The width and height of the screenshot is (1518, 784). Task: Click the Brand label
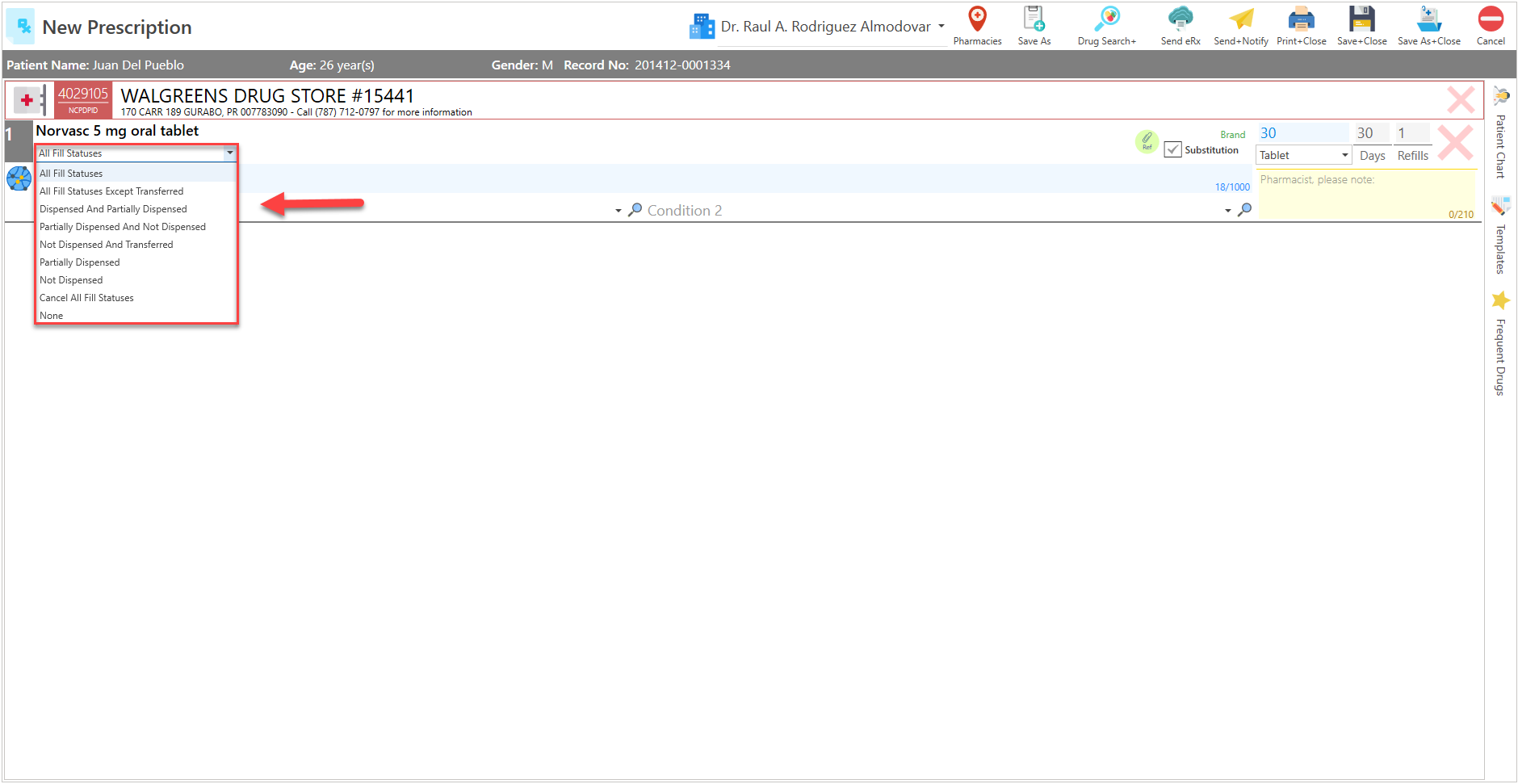pos(1232,135)
